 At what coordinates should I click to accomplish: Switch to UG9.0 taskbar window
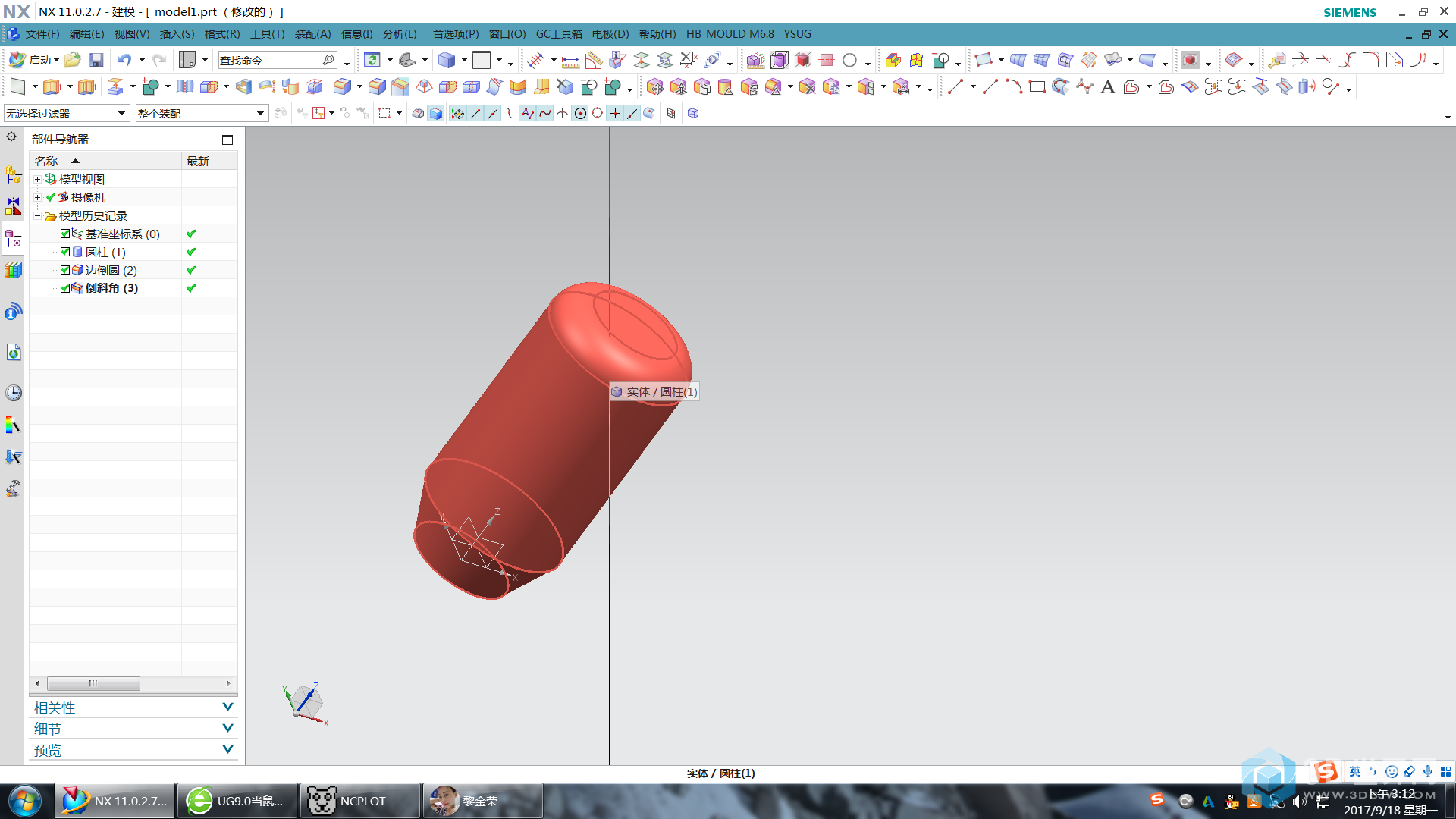(x=237, y=801)
